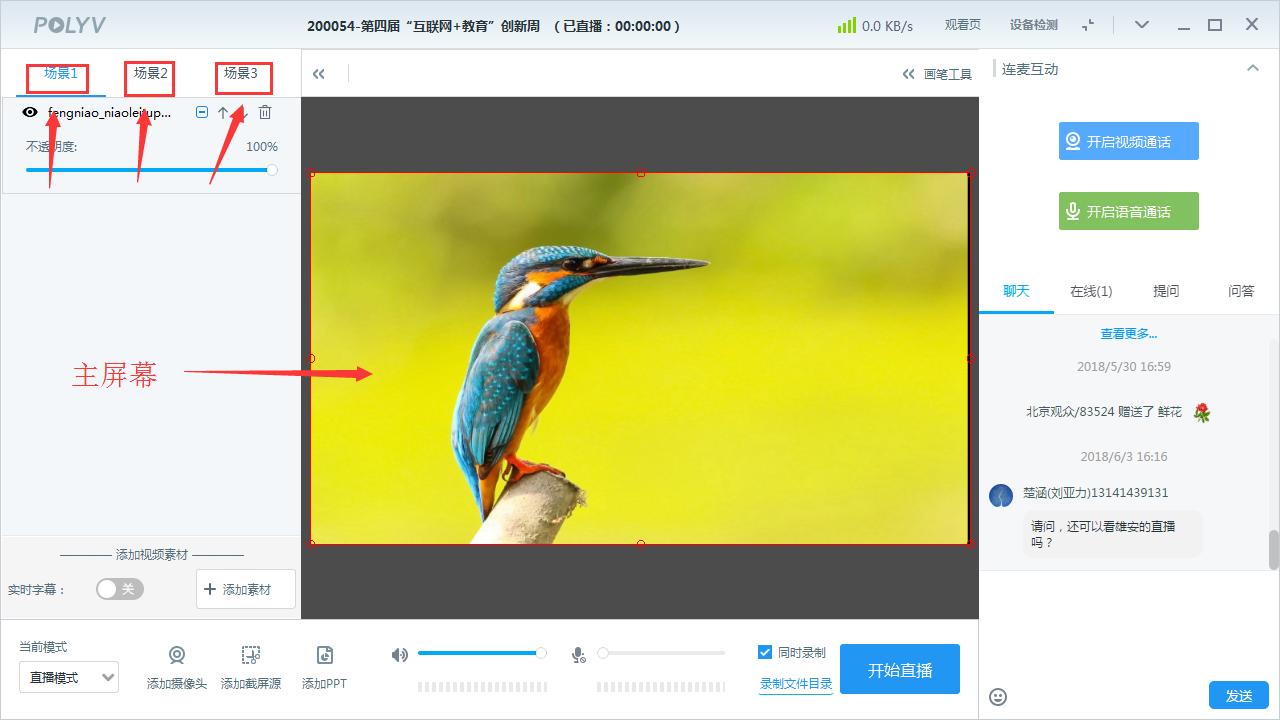Image resolution: width=1280 pixels, height=720 pixels.
Task: Uncheck the 同时录制 checkbox
Action: pos(765,653)
